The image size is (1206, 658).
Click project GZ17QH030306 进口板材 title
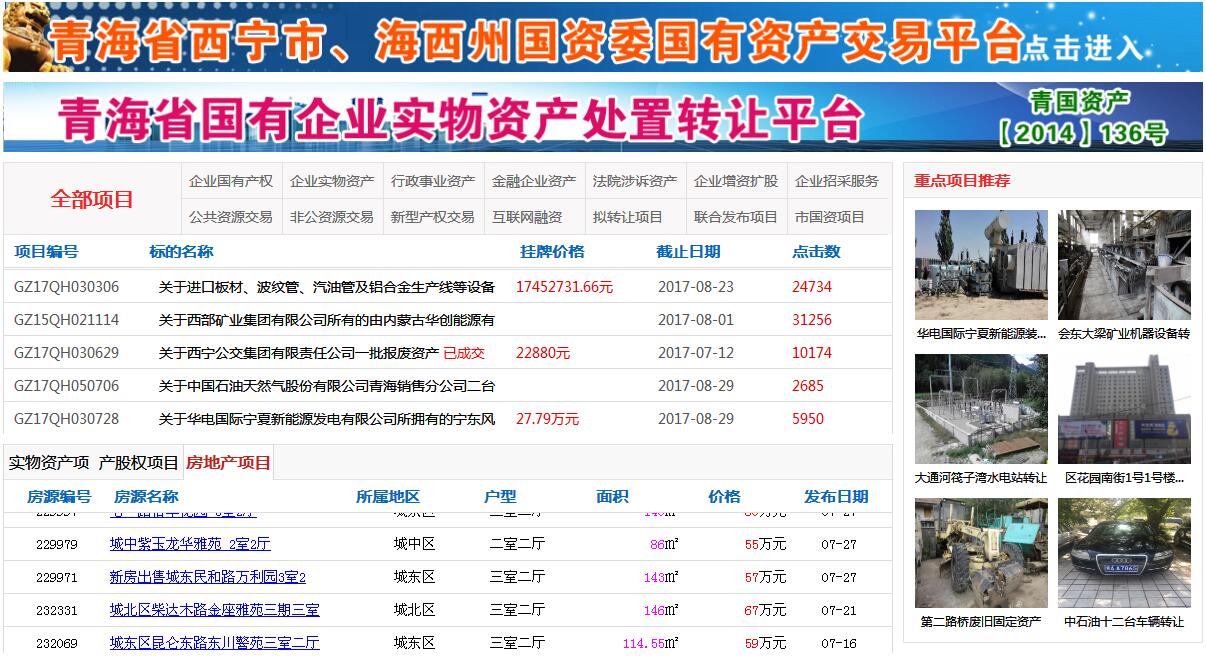click(x=326, y=287)
